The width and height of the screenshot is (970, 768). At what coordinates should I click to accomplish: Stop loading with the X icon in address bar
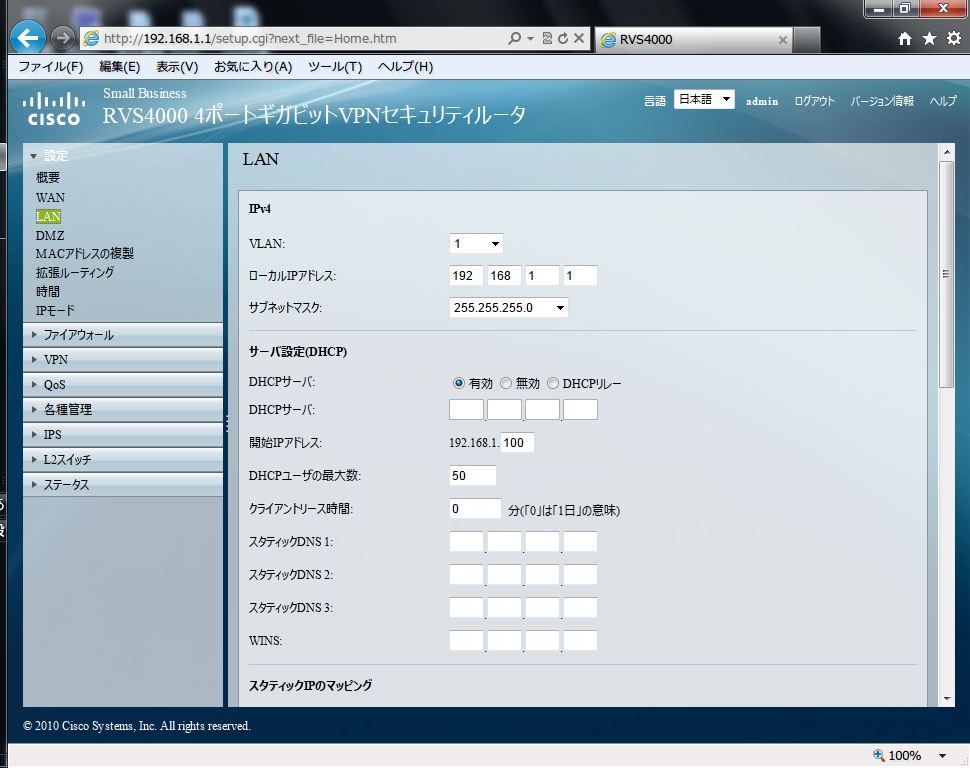[x=579, y=38]
